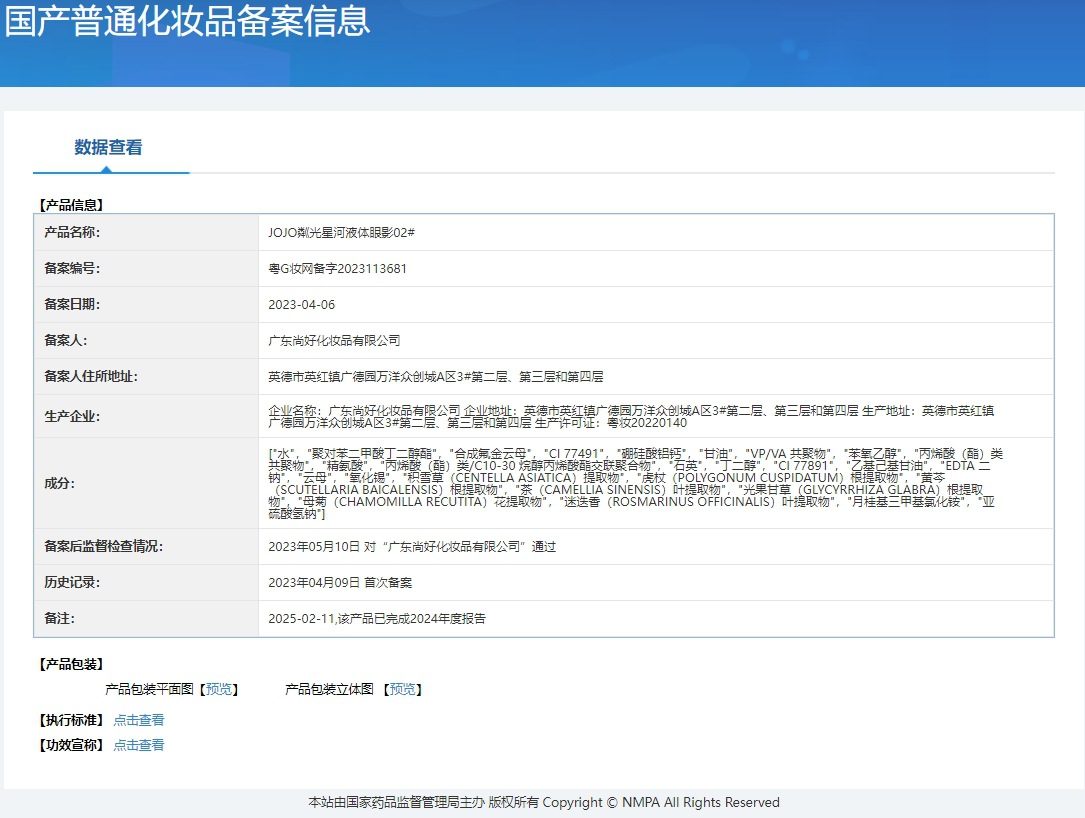Switch to the 数据查看 tab

(108, 148)
